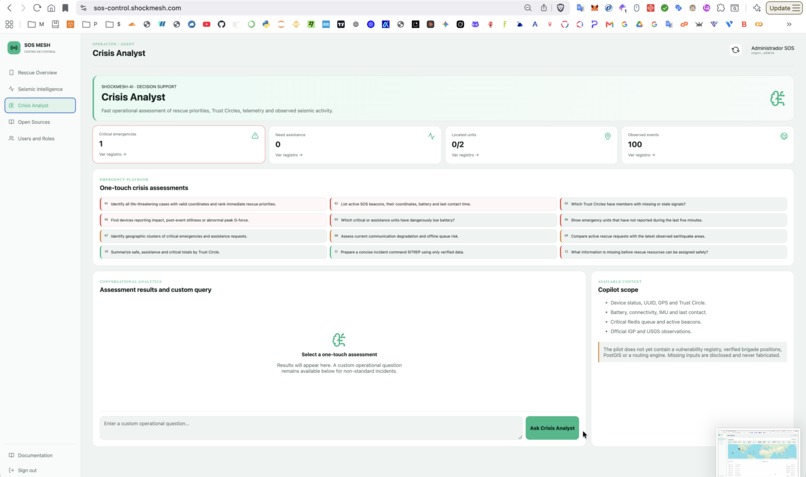
Task: Click Ask Crisis Analyst button
Action: point(552,428)
